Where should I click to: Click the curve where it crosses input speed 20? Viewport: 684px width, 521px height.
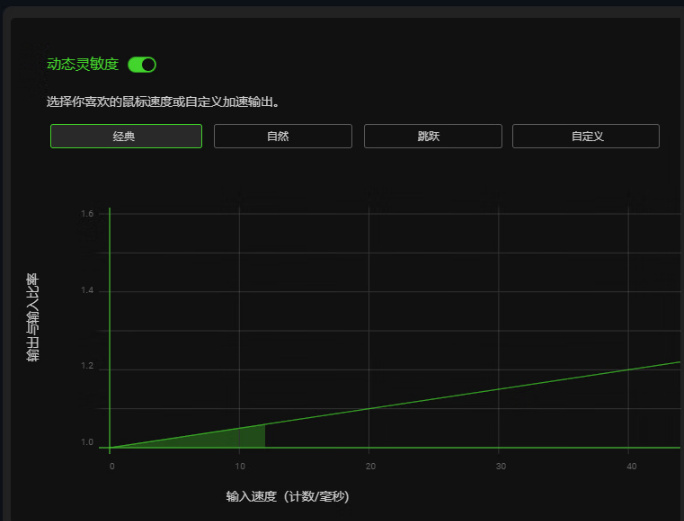point(369,408)
